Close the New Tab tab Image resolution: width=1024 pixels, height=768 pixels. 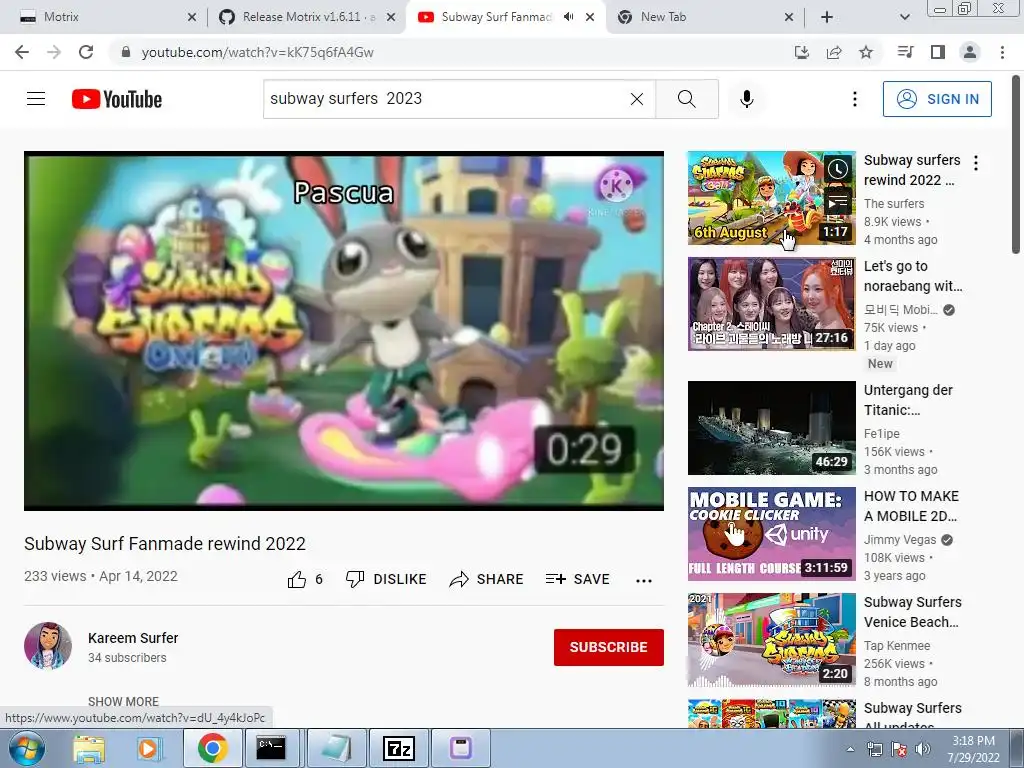(x=789, y=18)
